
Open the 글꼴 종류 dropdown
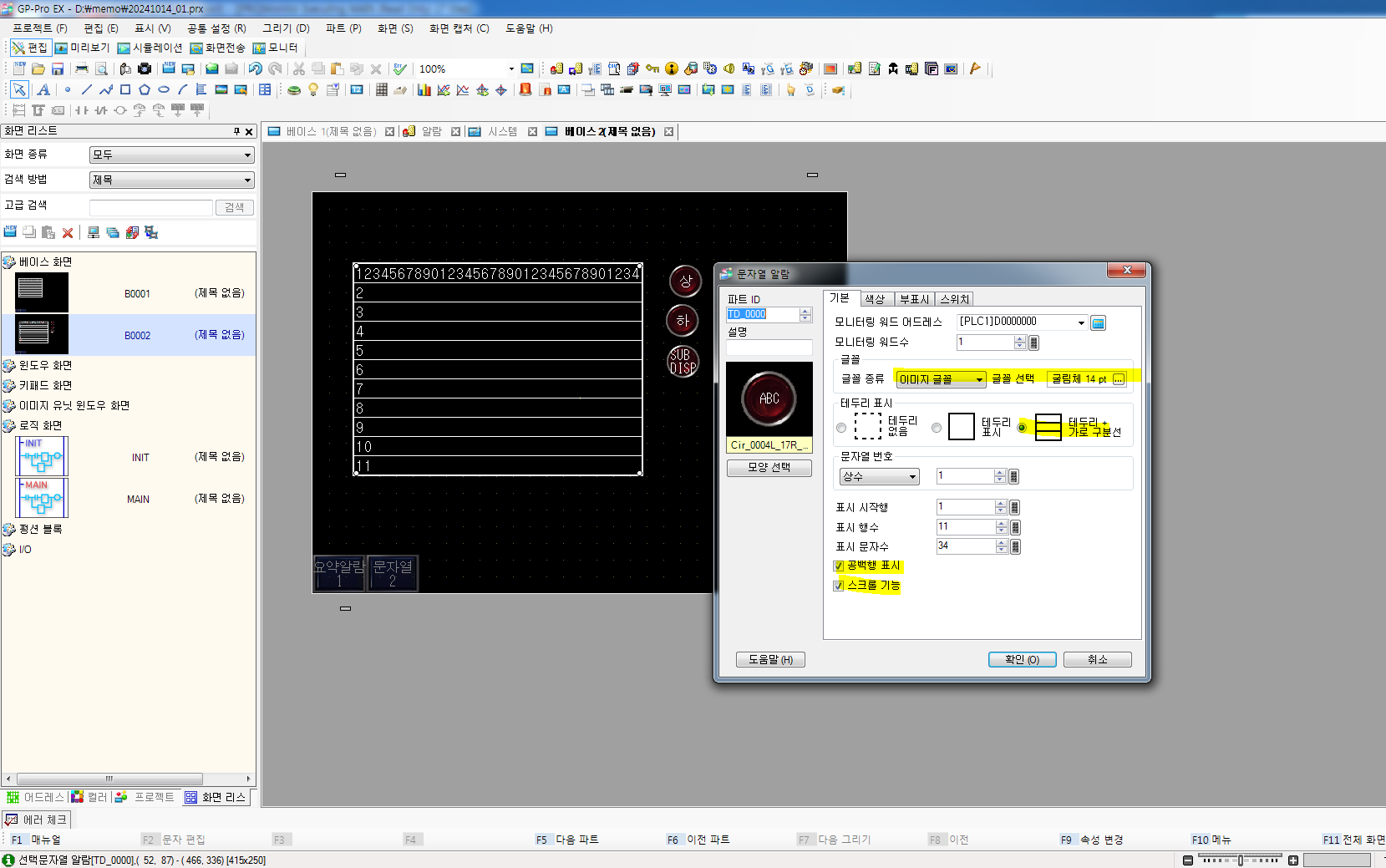(941, 379)
